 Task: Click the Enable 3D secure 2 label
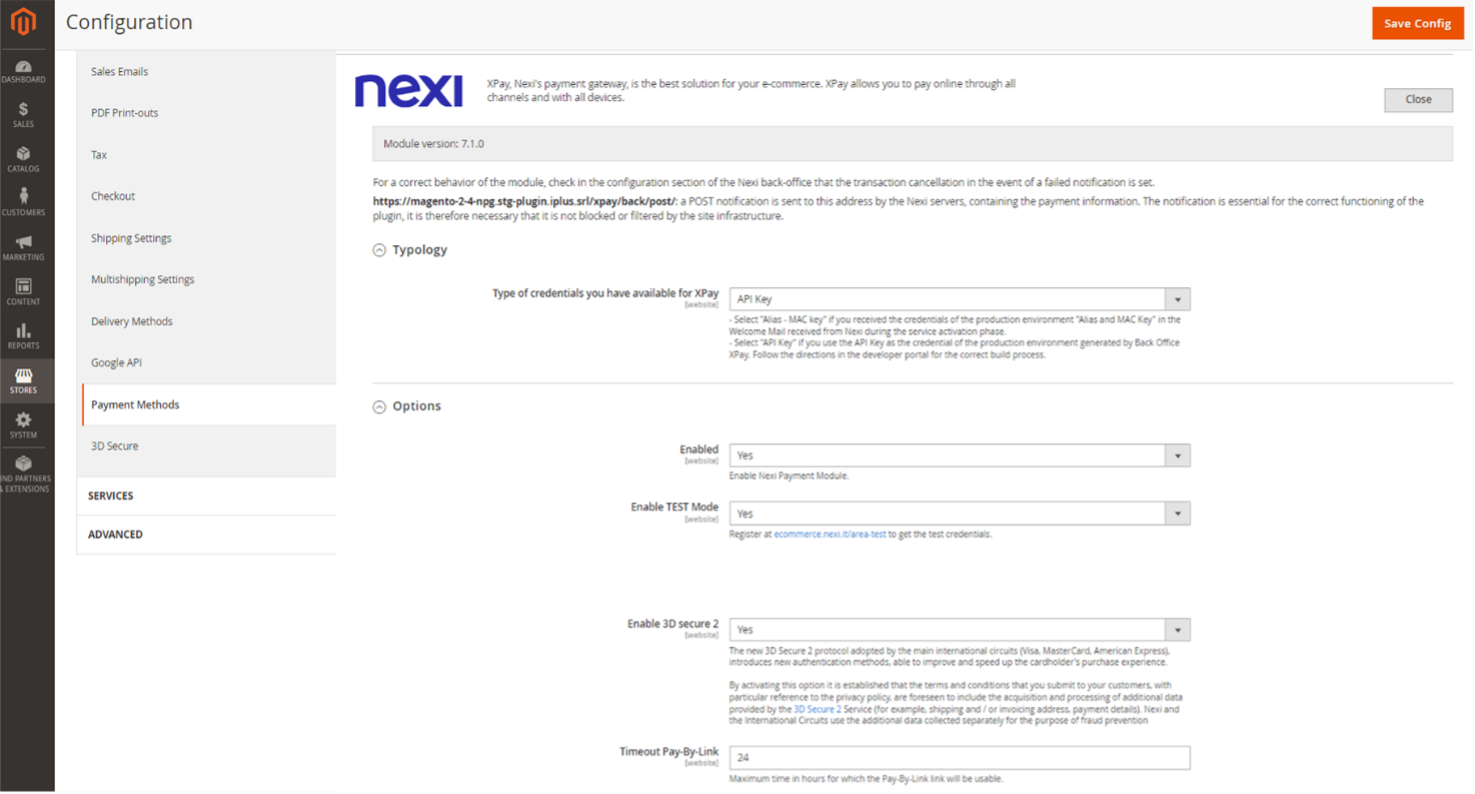click(673, 624)
